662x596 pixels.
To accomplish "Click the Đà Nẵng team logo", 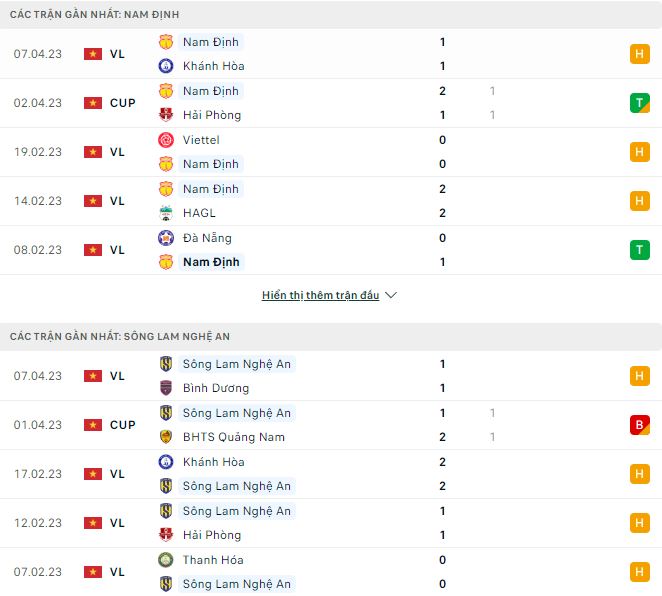I will 166,238.
